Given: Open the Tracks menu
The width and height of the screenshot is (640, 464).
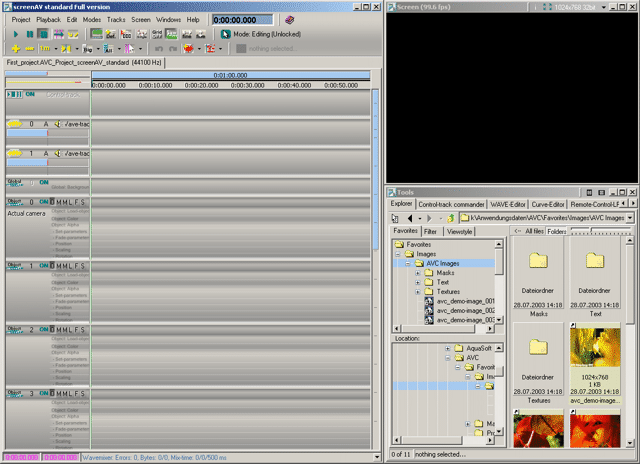Looking at the screenshot, I should pos(116,20).
